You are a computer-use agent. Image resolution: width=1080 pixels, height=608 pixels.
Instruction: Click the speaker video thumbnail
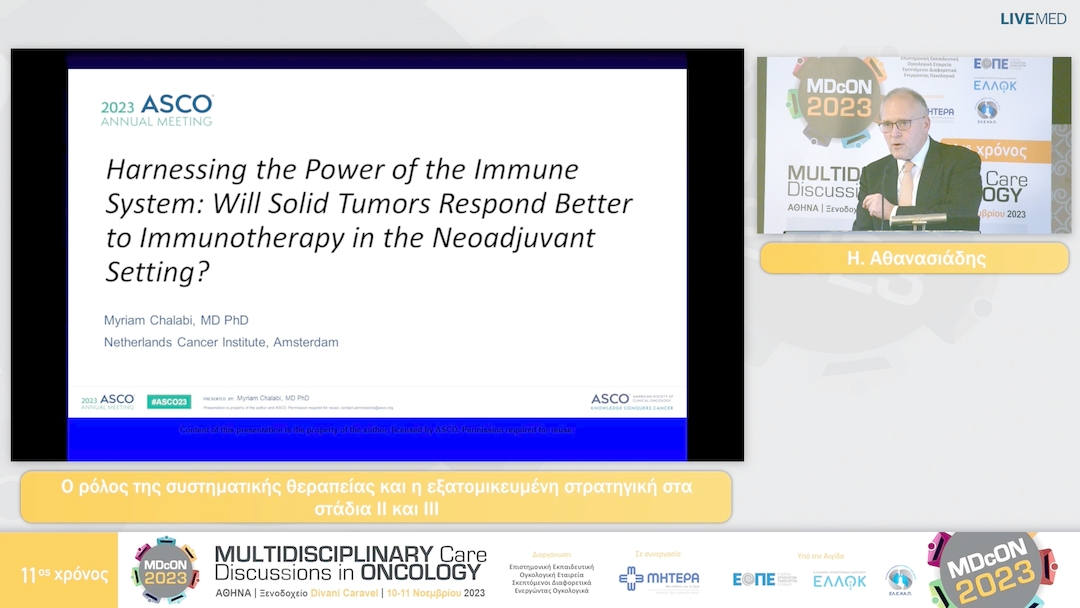tap(913, 145)
